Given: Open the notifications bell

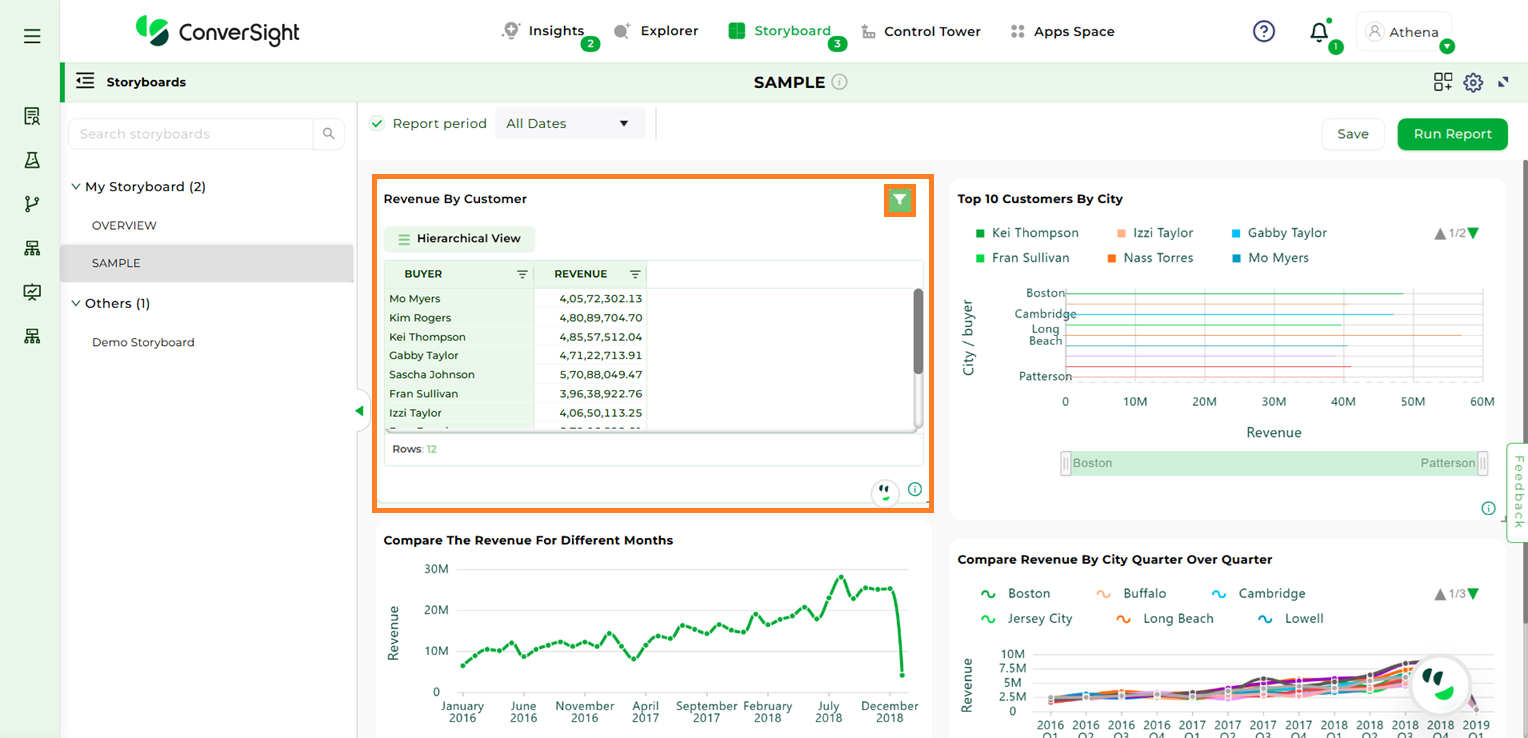Looking at the screenshot, I should pos(1319,32).
